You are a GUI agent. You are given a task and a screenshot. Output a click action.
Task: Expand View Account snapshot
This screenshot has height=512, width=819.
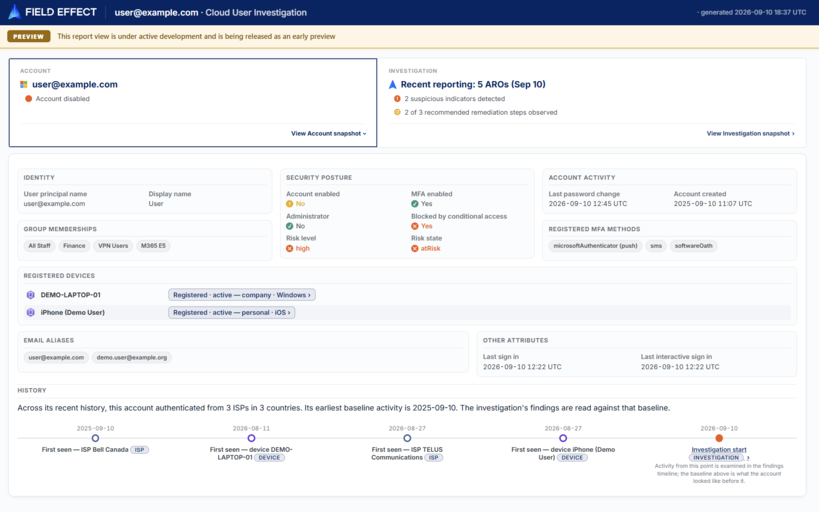click(x=329, y=134)
